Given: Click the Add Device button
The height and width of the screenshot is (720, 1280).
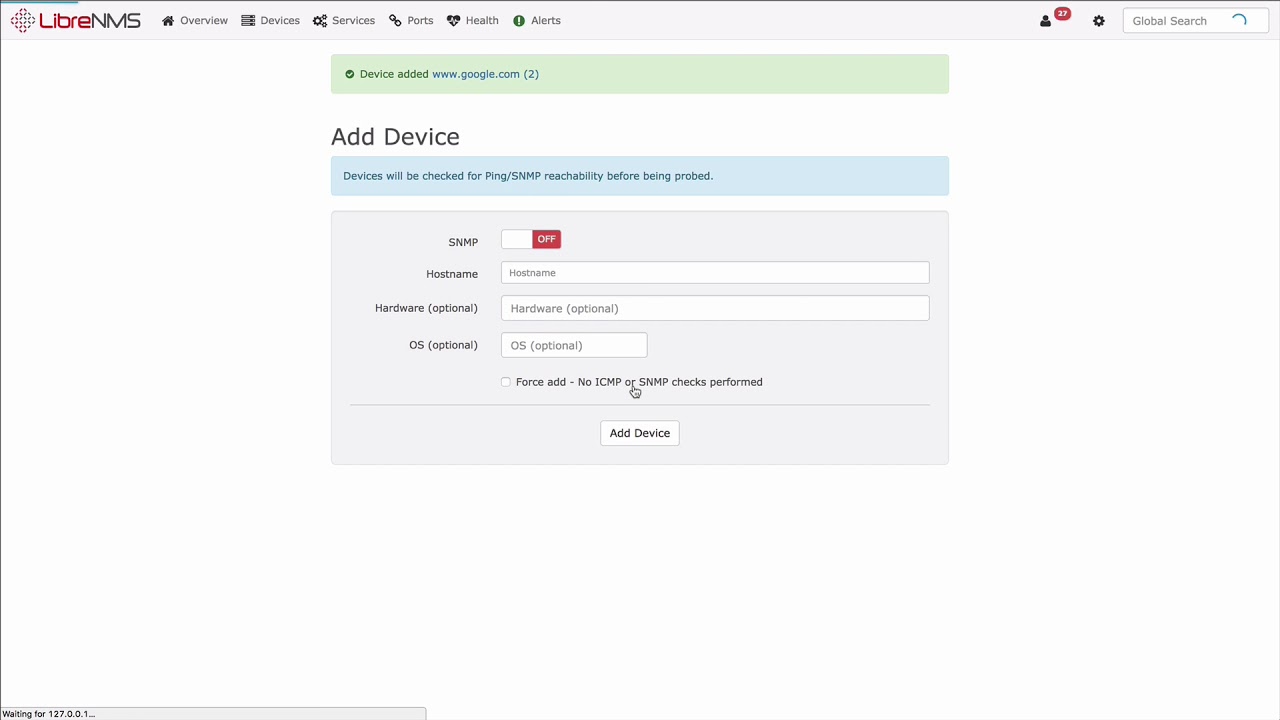Looking at the screenshot, I should tap(640, 433).
